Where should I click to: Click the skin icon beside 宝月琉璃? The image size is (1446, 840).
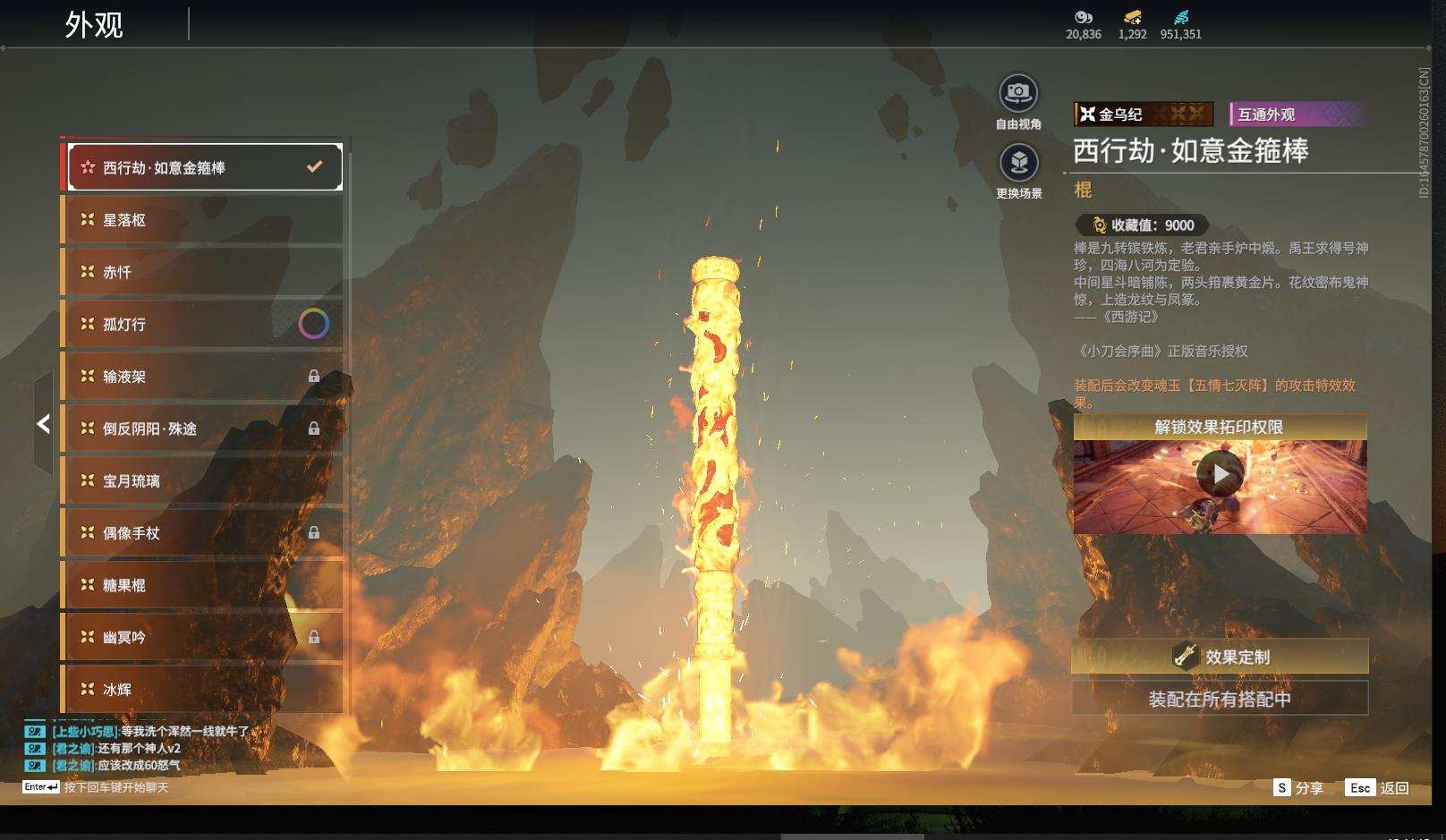pyautogui.click(x=88, y=480)
